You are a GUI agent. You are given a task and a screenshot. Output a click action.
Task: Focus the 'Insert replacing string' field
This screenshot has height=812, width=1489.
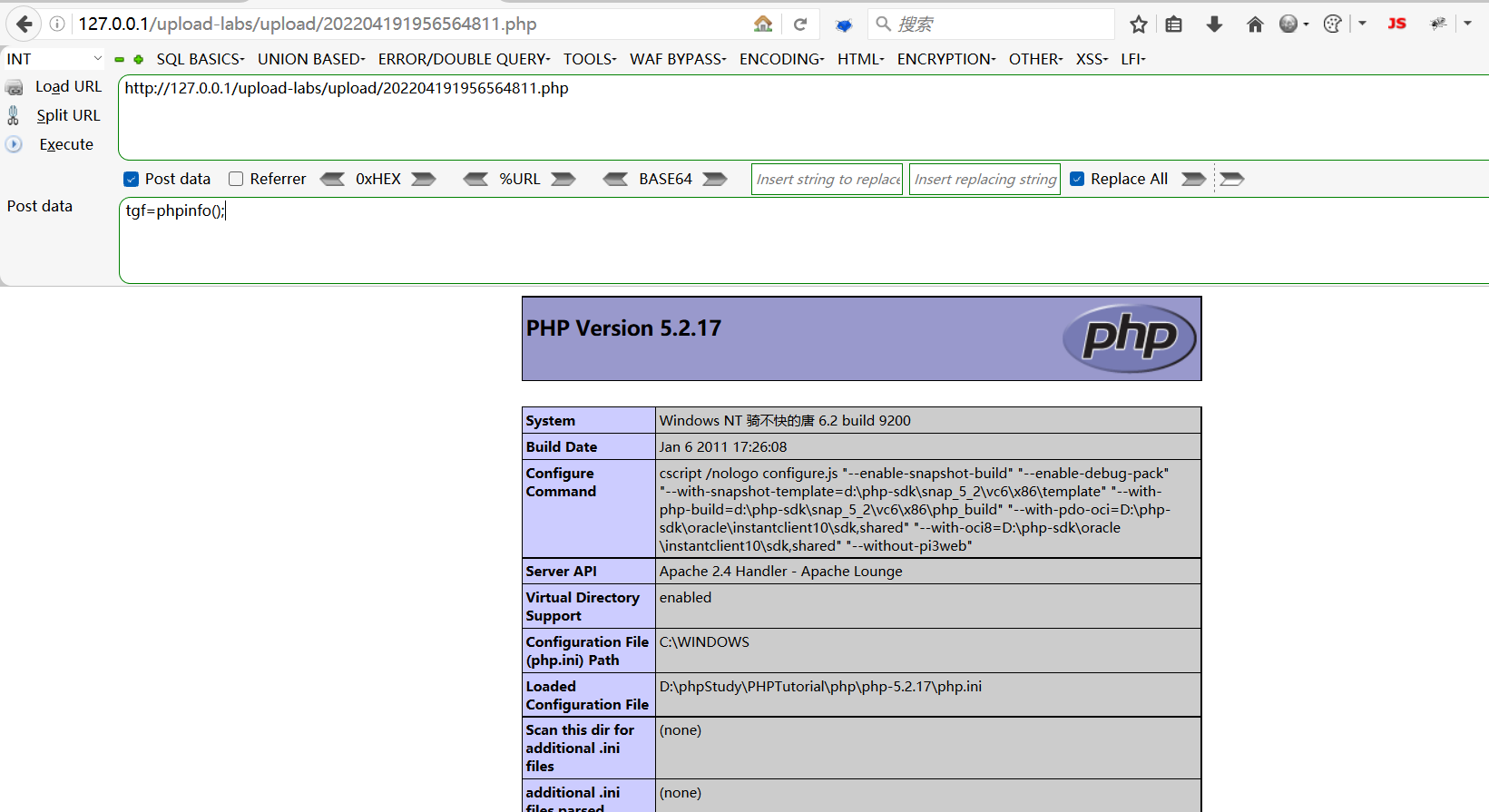tap(985, 179)
